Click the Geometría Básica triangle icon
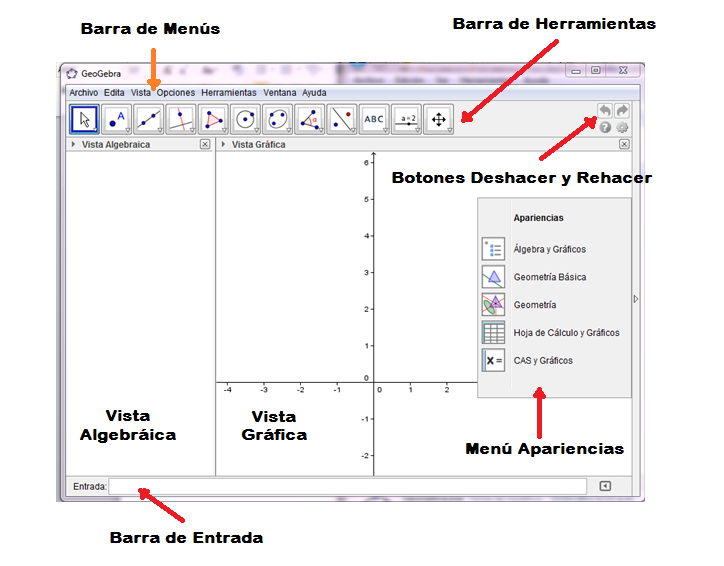 493,277
